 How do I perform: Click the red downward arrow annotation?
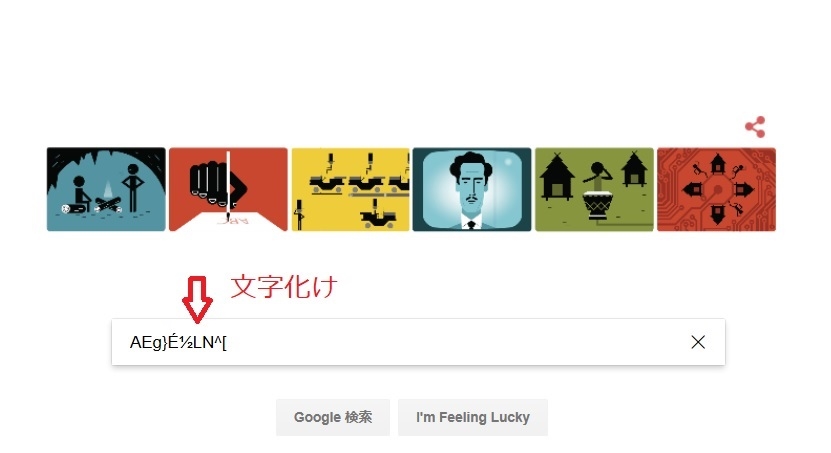197,299
